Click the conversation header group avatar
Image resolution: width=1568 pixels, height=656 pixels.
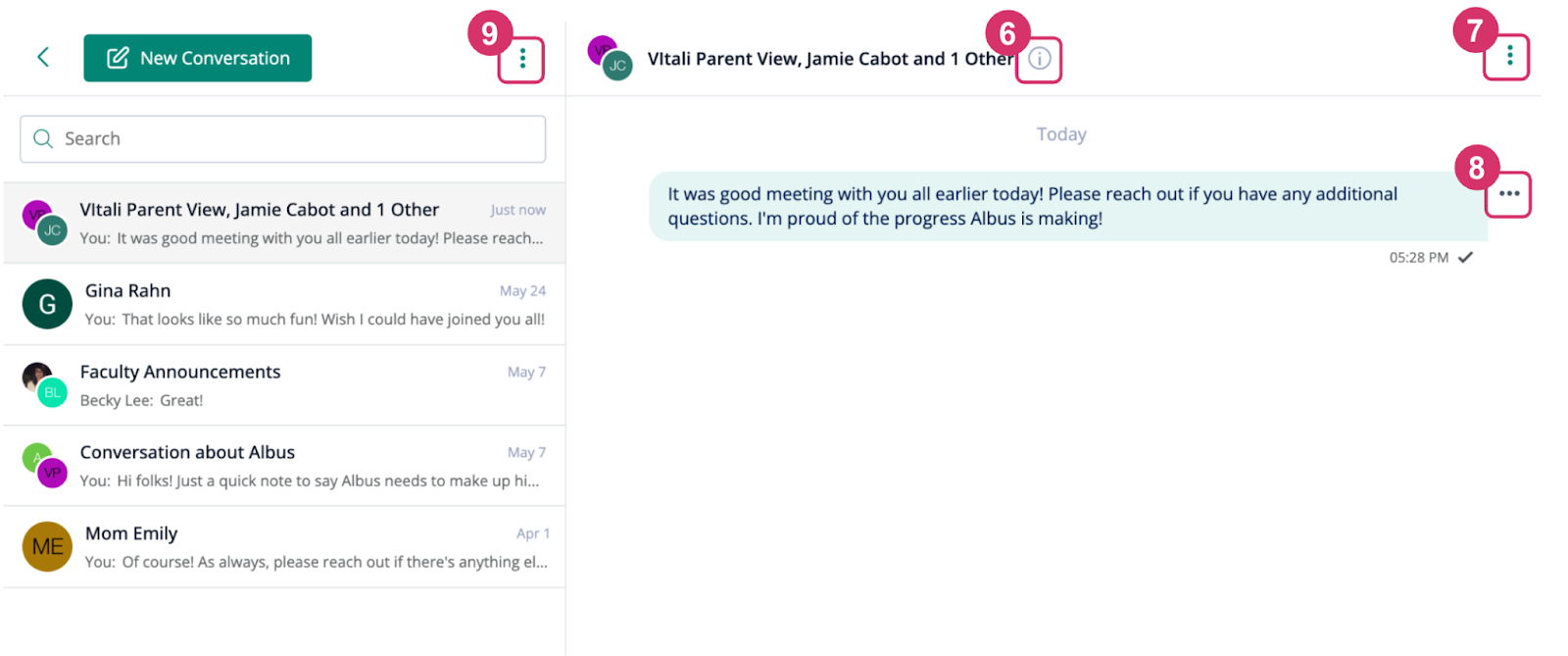(x=610, y=59)
